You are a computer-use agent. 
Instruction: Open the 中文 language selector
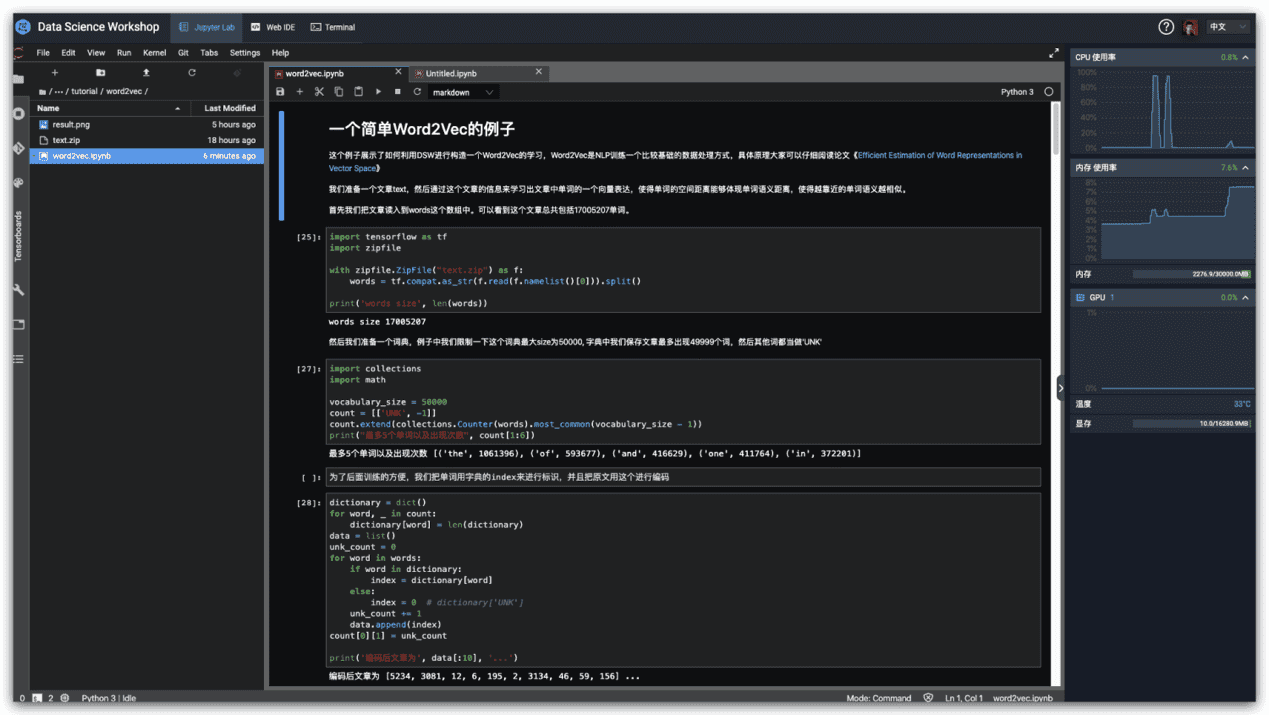(x=1228, y=27)
